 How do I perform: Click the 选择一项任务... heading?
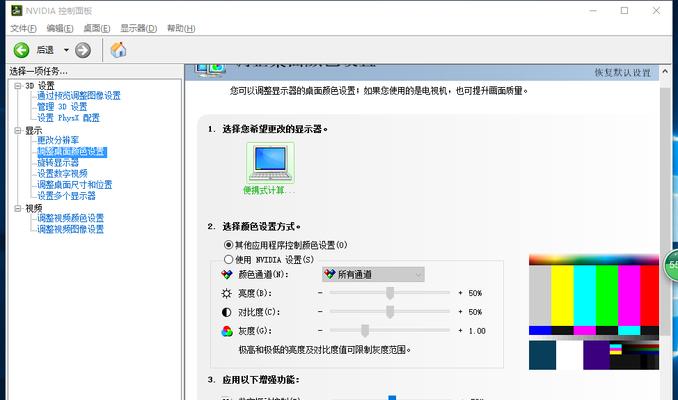tap(38, 71)
